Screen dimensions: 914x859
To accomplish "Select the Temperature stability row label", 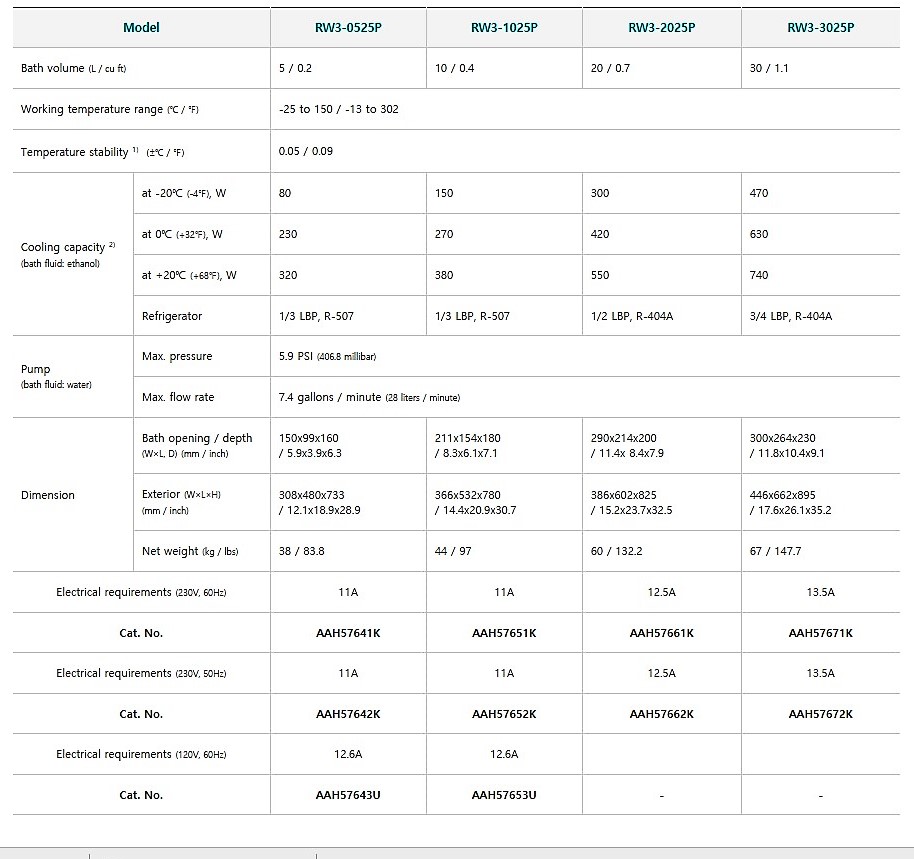I will pos(102,152).
